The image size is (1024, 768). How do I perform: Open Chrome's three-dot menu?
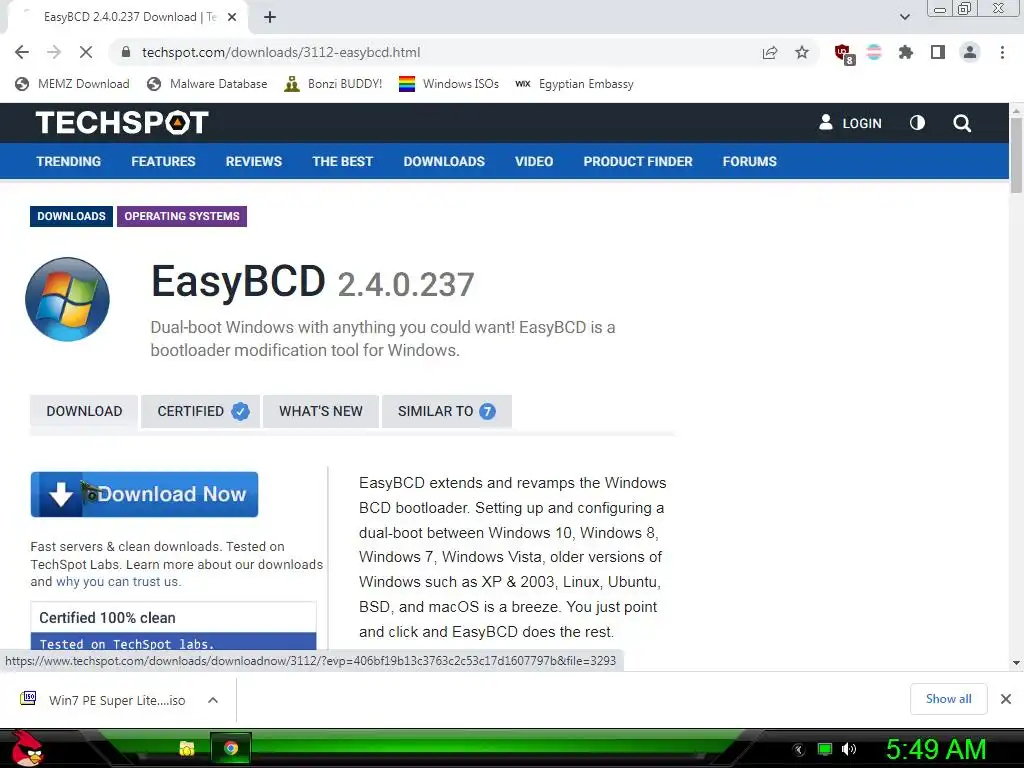pyautogui.click(x=1002, y=52)
